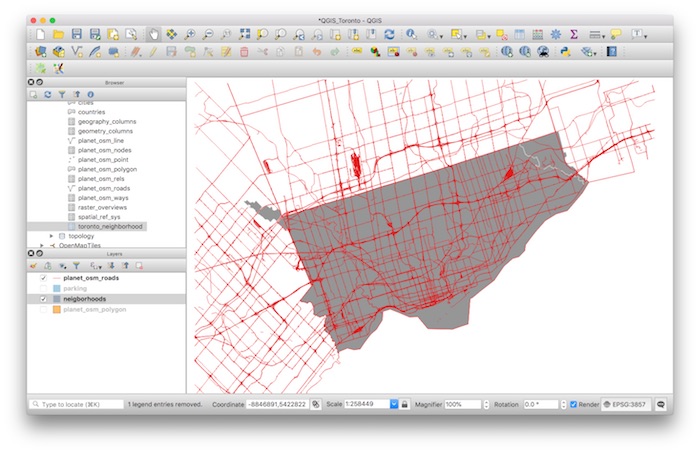Select the Identify Features tool
This screenshot has height=453, width=700.
point(411,34)
